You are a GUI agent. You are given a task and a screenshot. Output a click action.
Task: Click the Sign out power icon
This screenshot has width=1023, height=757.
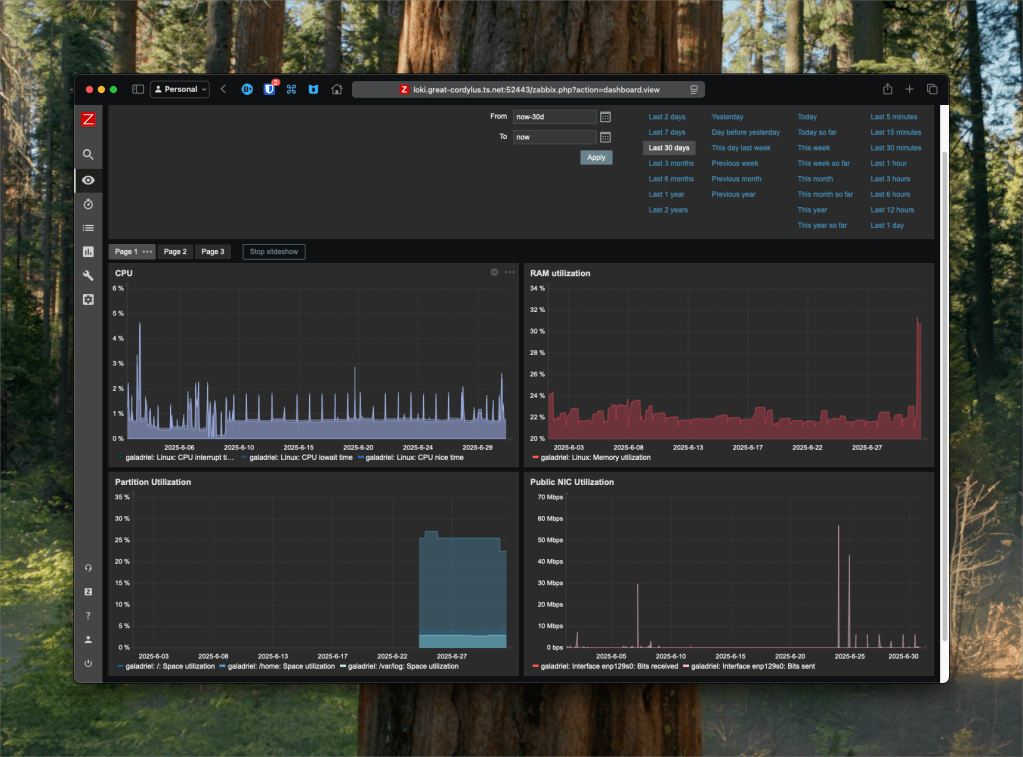[88, 663]
